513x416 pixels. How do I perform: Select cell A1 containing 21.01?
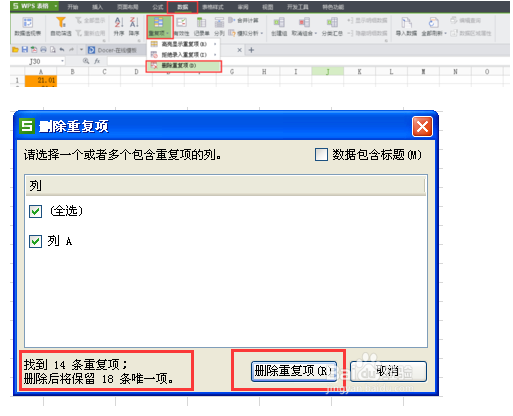pos(41,80)
